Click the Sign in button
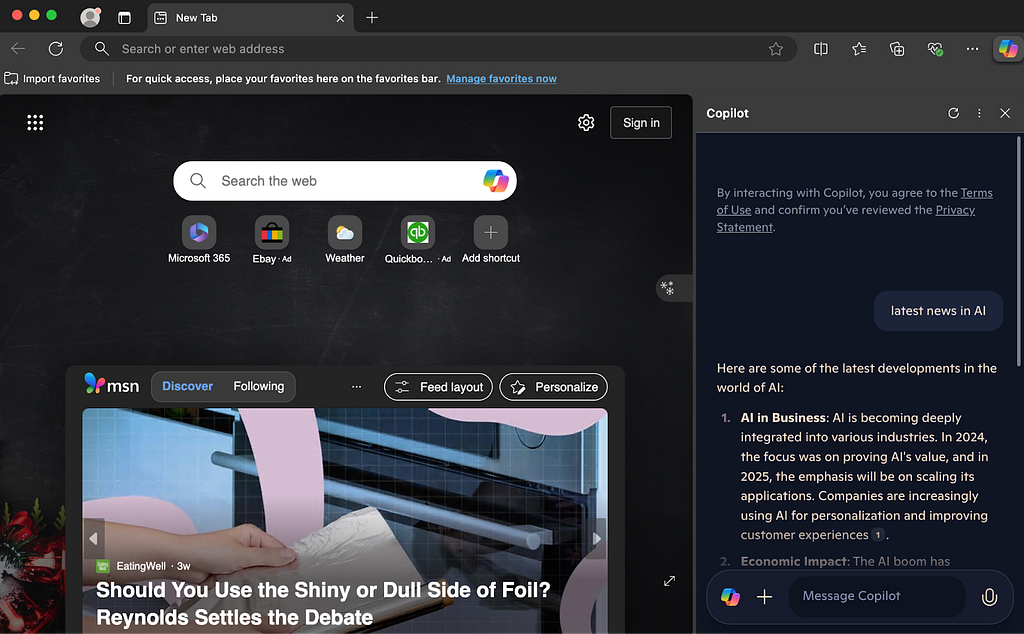The width and height of the screenshot is (1024, 634). pyautogui.click(x=641, y=123)
